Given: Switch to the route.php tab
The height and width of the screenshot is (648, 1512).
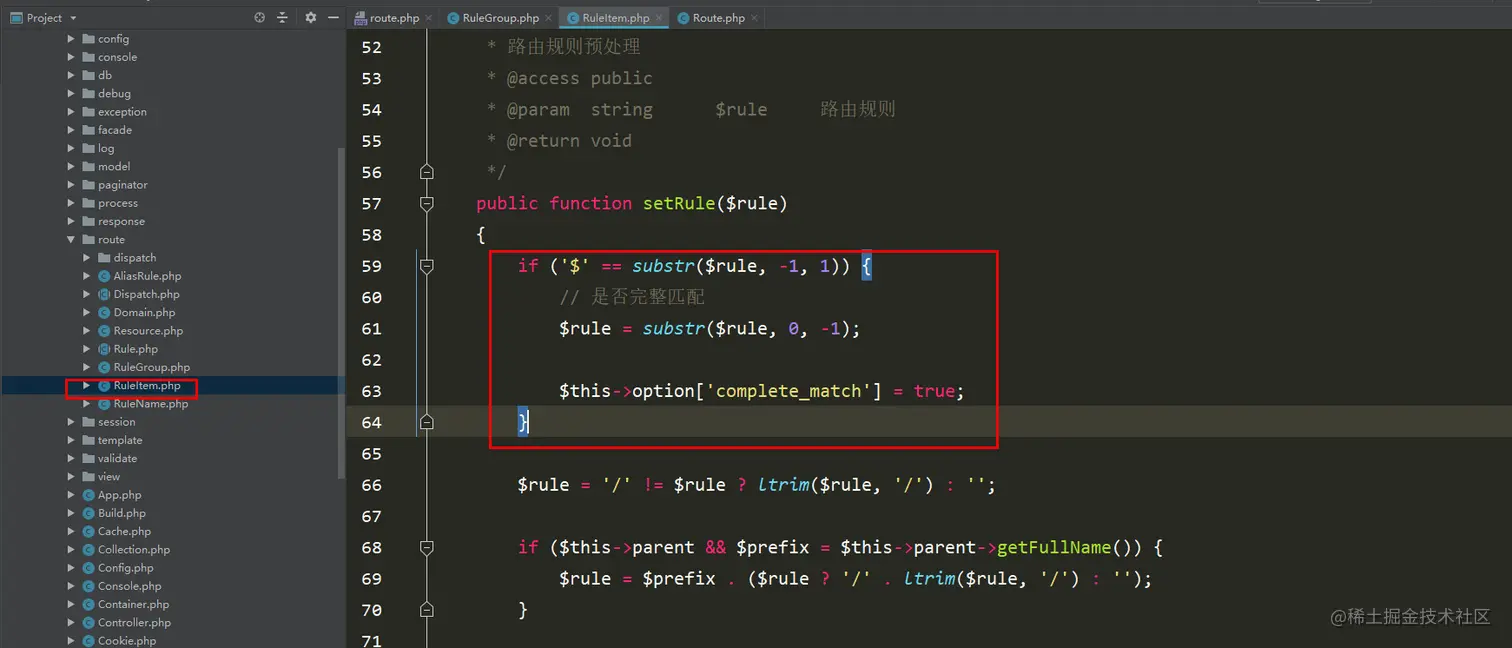Looking at the screenshot, I should point(394,18).
